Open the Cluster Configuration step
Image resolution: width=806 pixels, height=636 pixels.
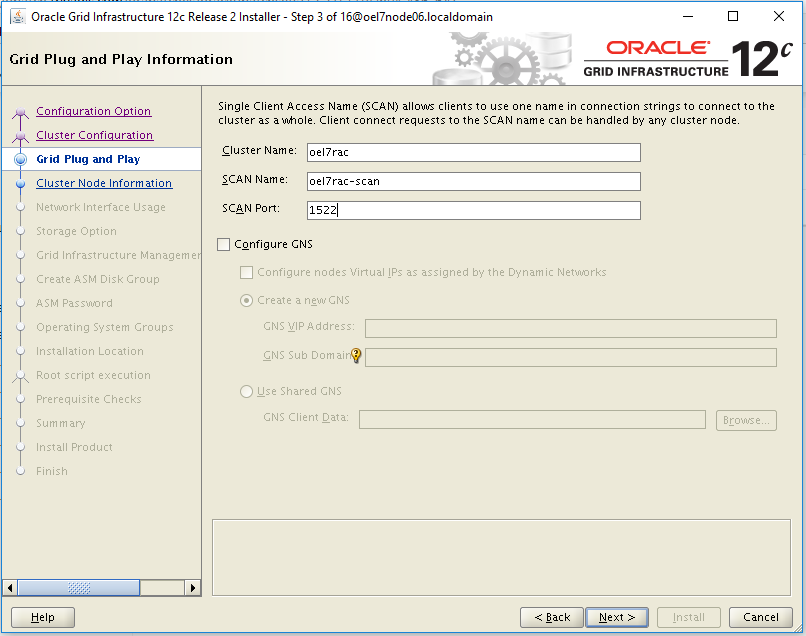point(94,136)
